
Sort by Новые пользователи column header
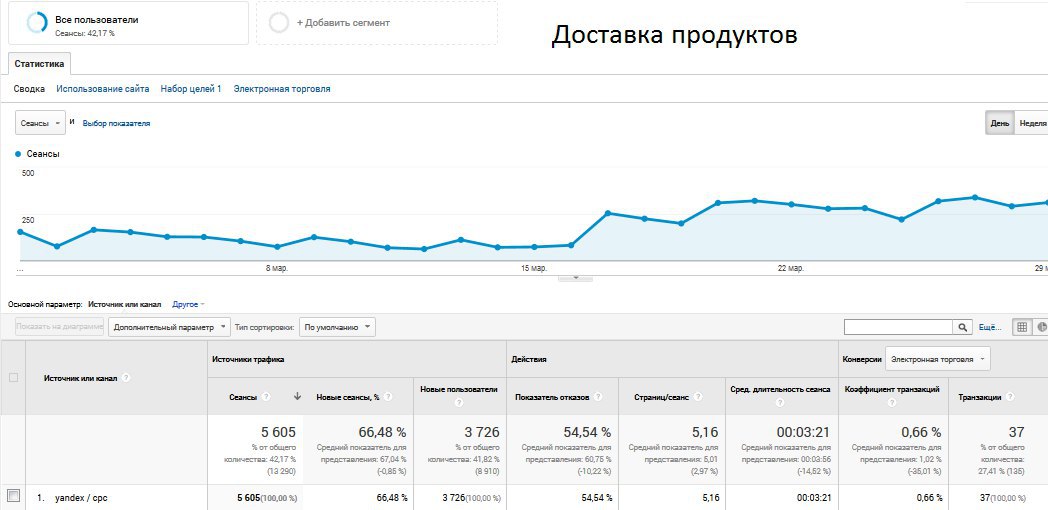pos(458,389)
